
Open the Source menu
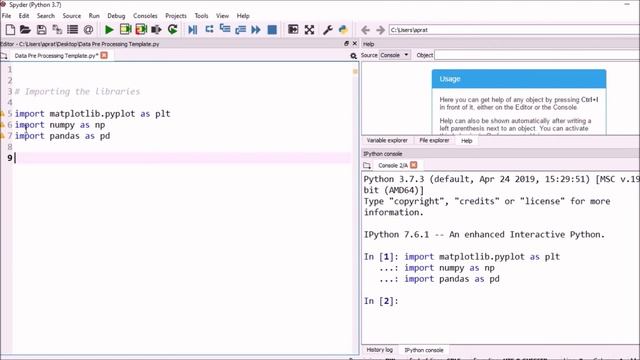(71, 16)
